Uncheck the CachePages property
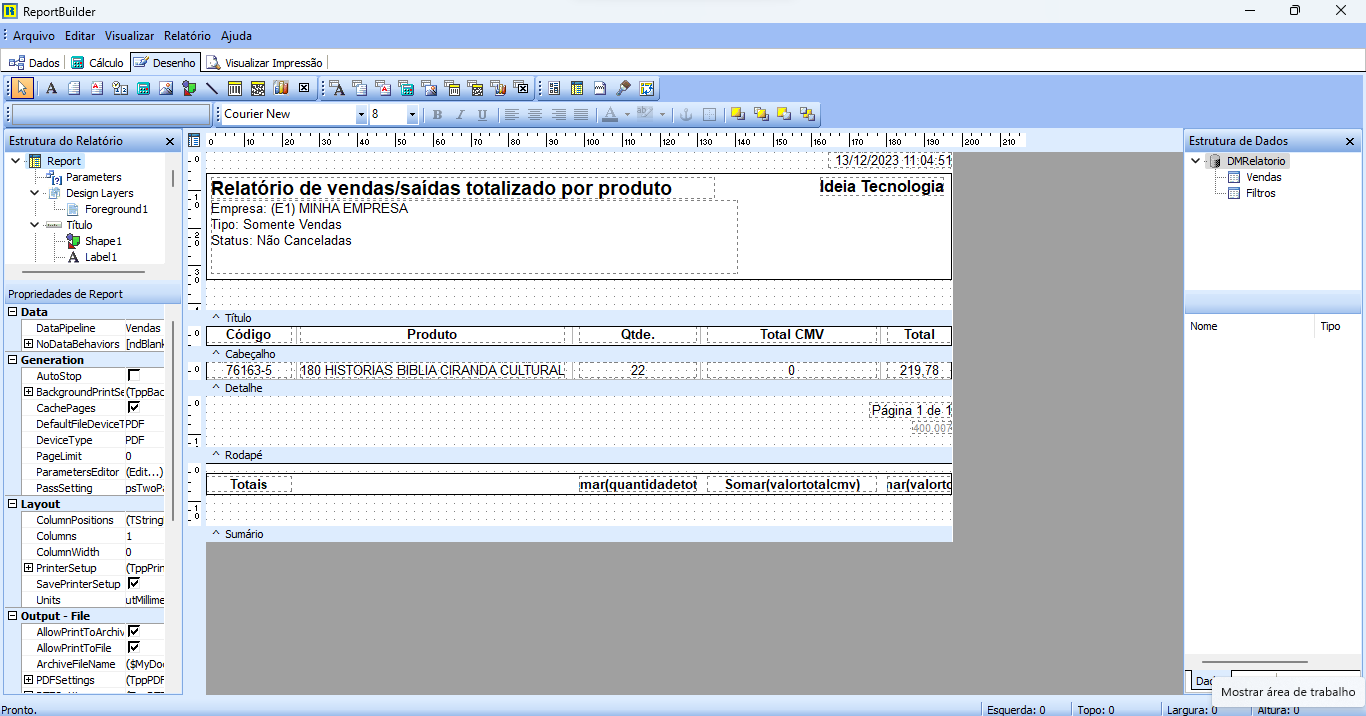This screenshot has height=716, width=1366. 134,408
